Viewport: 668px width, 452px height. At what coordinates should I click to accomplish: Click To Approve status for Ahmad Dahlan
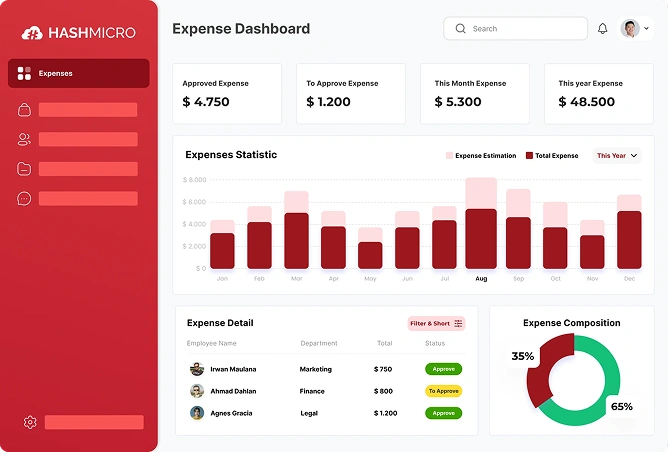click(443, 391)
